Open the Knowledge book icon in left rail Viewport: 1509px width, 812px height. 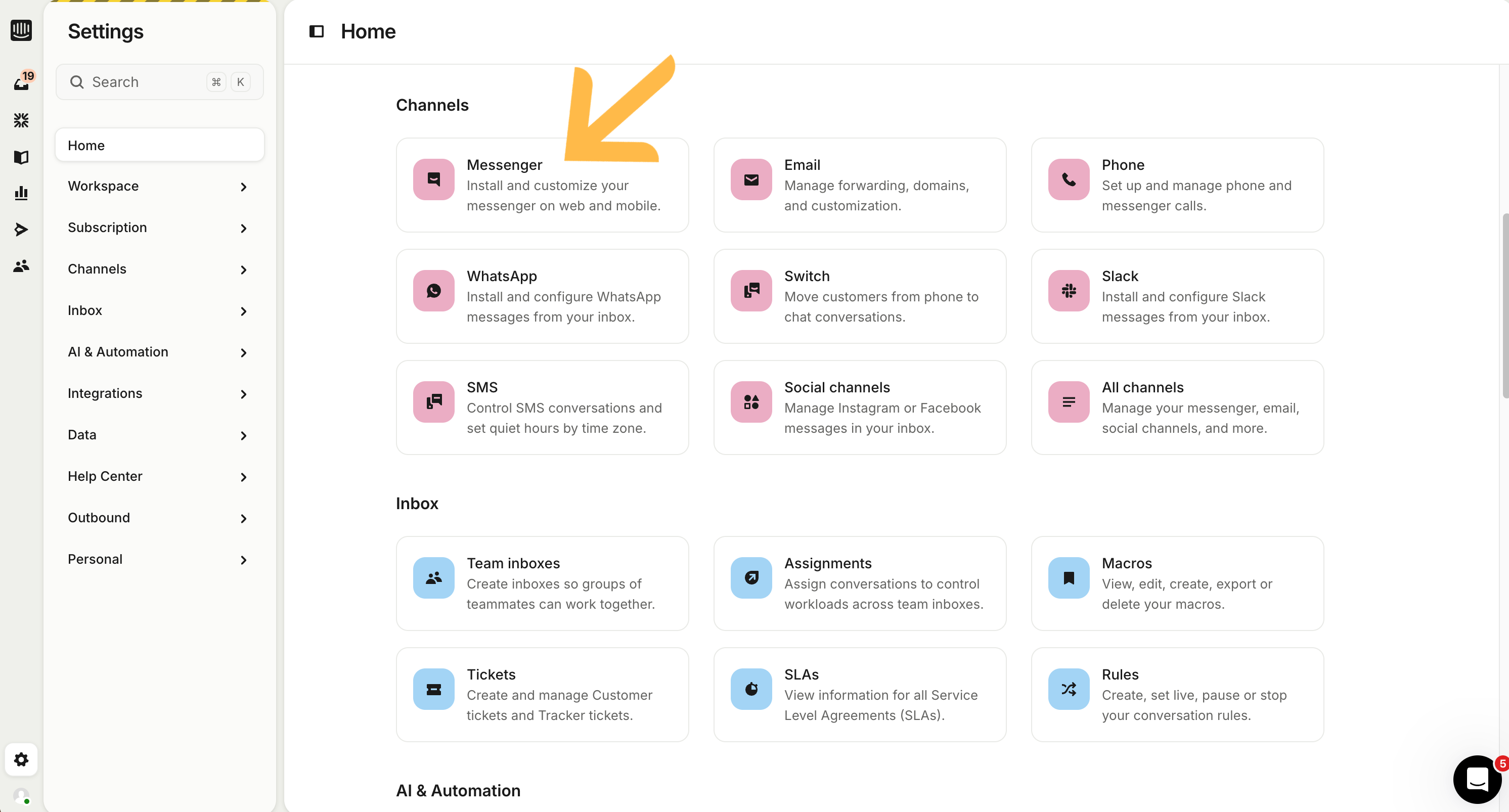[21, 157]
